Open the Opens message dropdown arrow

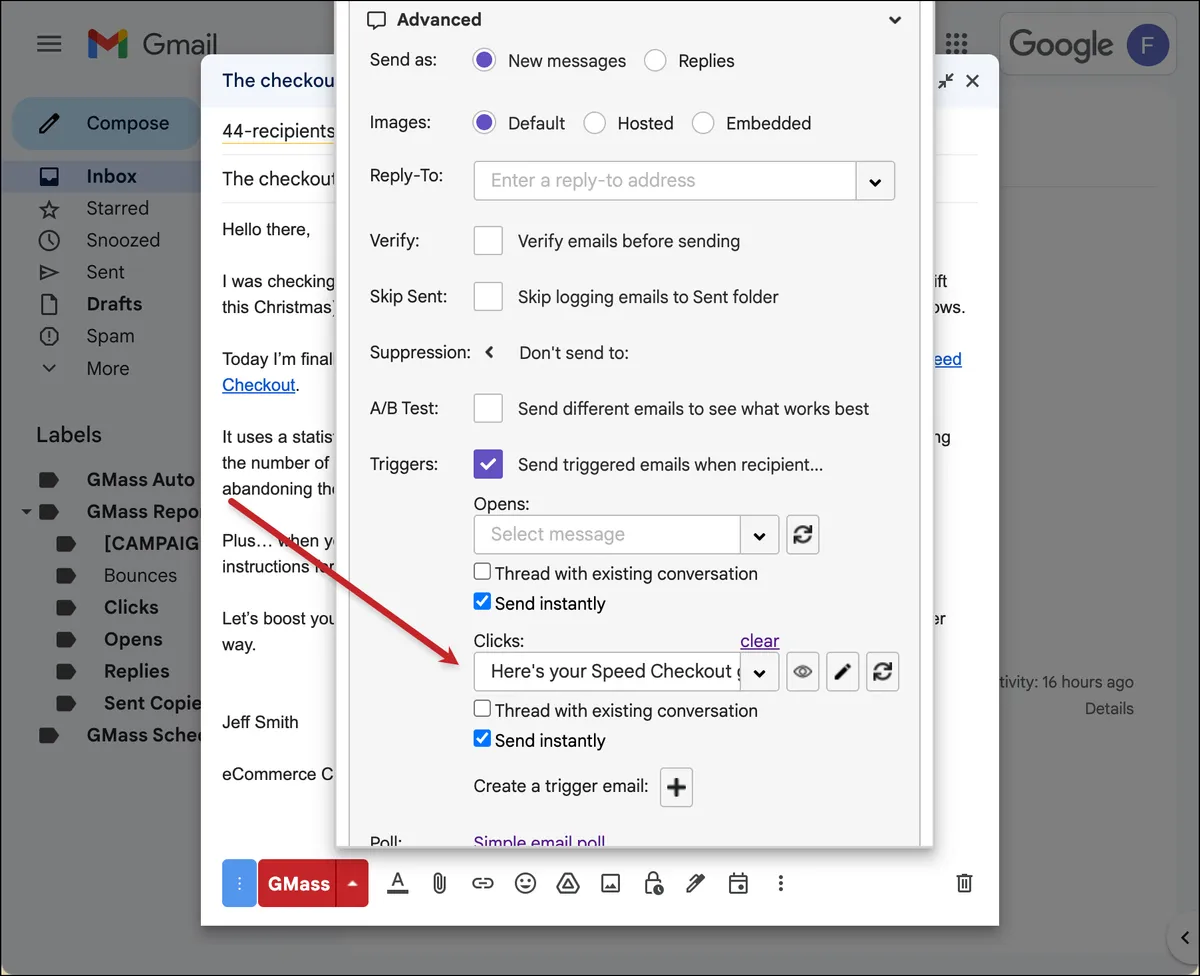point(760,535)
